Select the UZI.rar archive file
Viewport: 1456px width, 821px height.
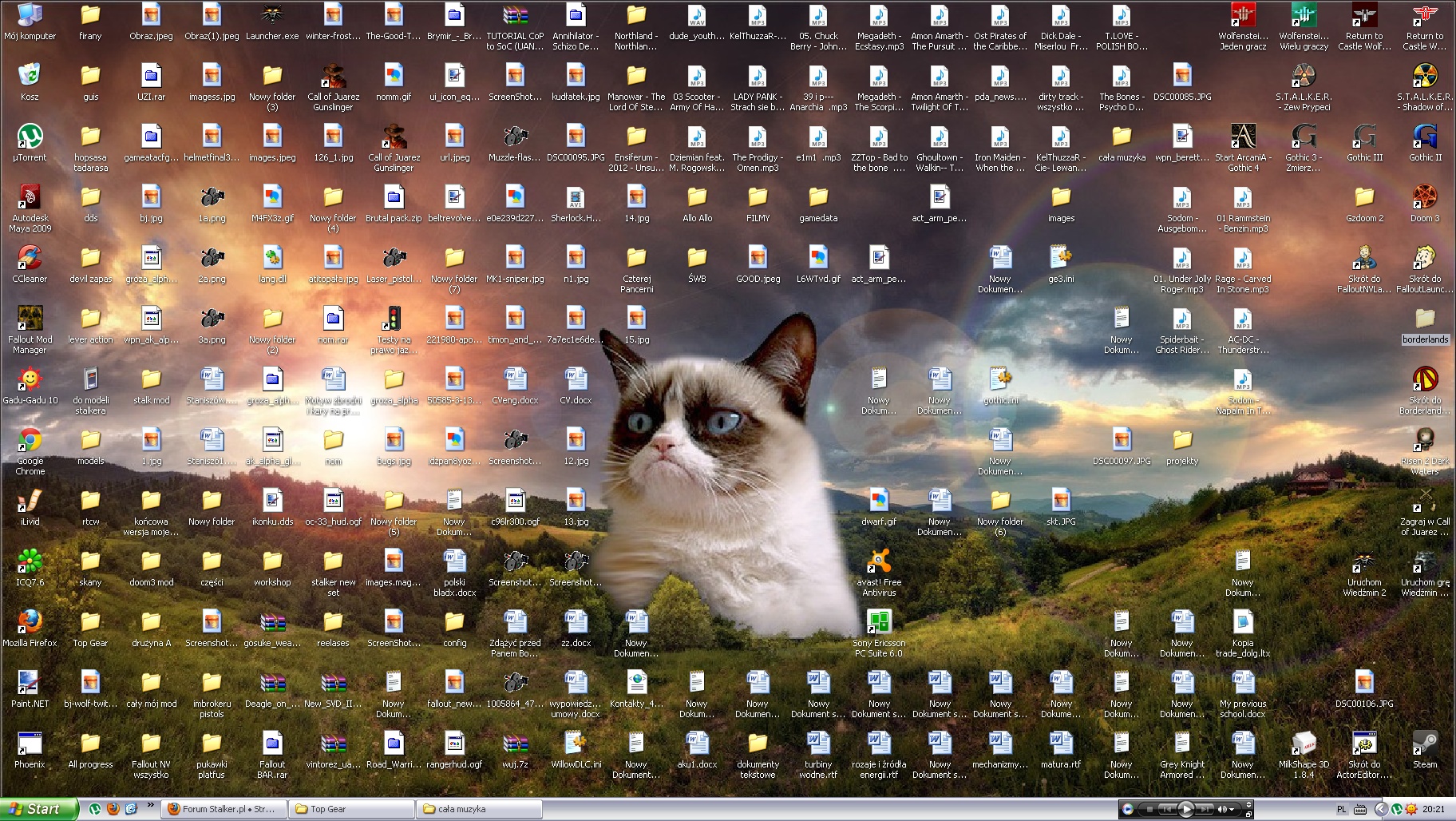tap(151, 82)
